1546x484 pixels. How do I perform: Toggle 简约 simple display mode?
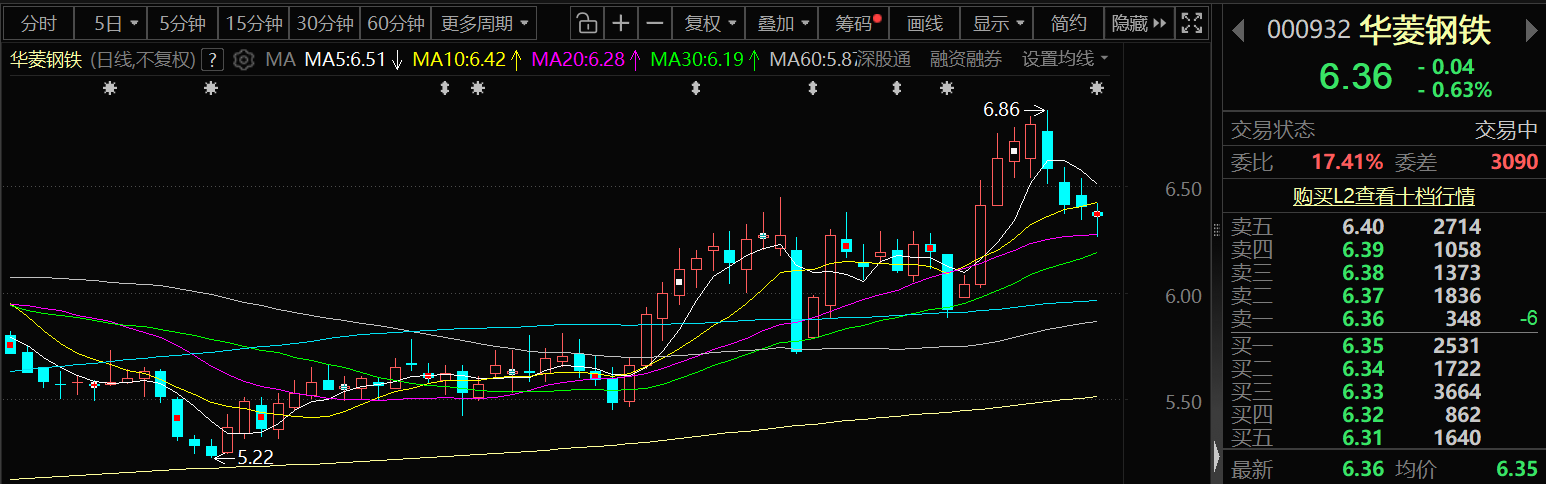tap(1069, 22)
